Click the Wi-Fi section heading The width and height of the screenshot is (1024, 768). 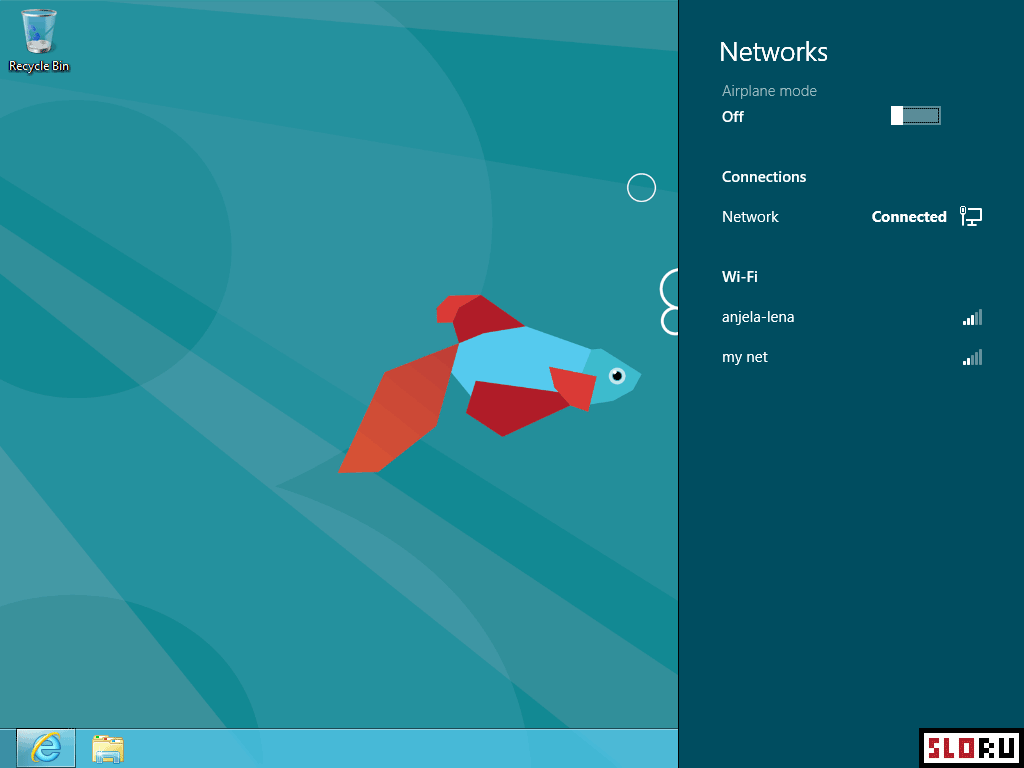coord(740,277)
